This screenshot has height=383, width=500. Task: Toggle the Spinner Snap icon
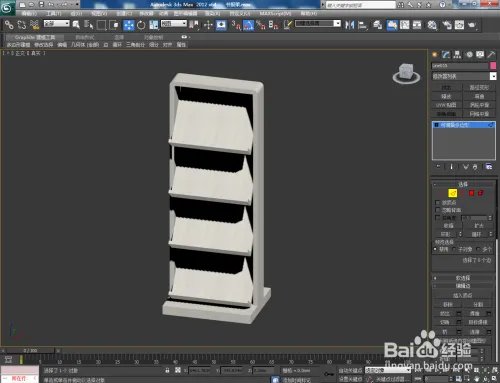(x=273, y=25)
